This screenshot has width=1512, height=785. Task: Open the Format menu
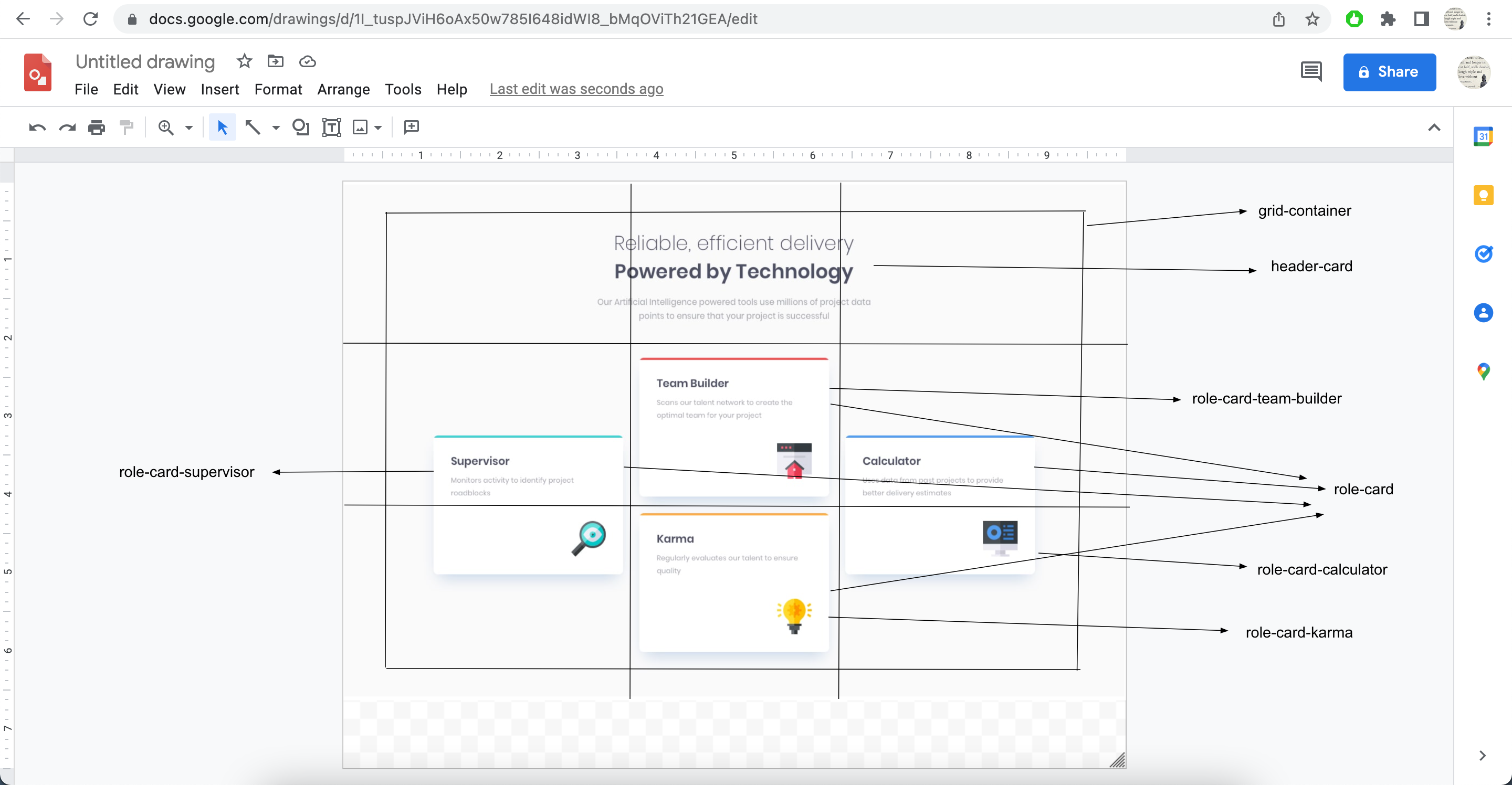(x=276, y=89)
